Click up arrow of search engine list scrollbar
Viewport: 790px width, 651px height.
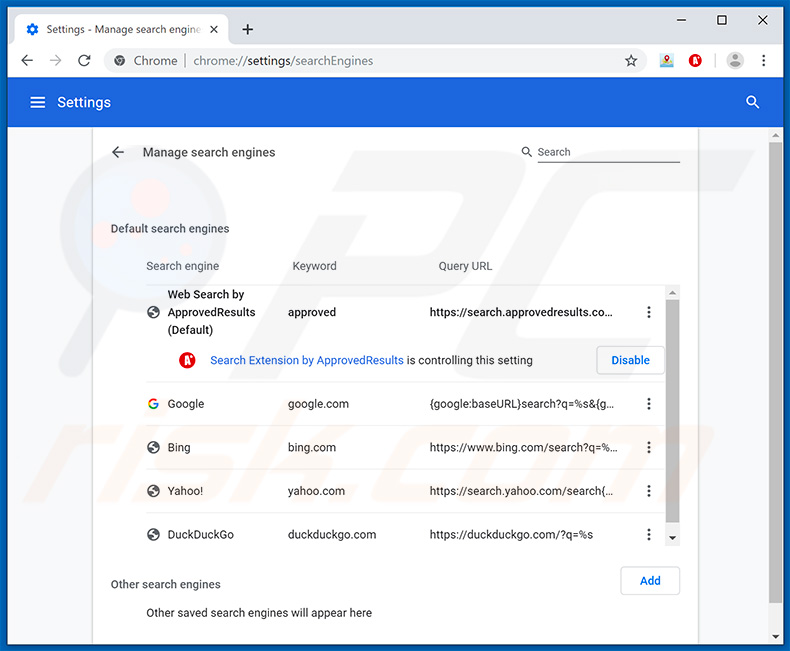point(672,293)
